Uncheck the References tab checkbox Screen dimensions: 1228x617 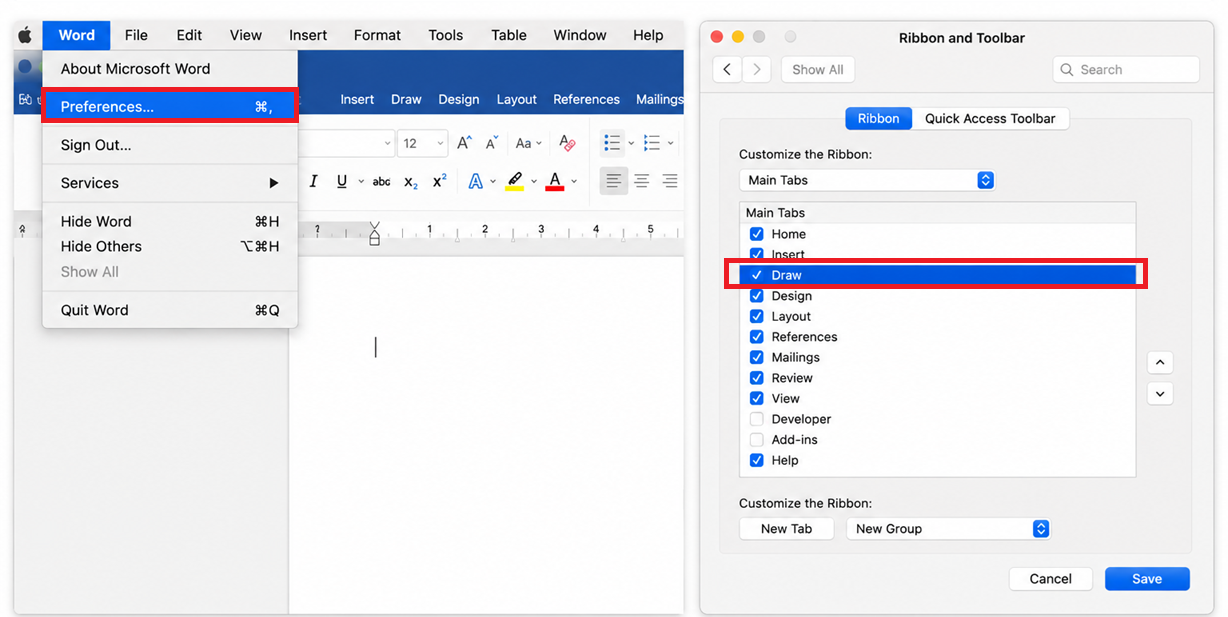(x=757, y=337)
